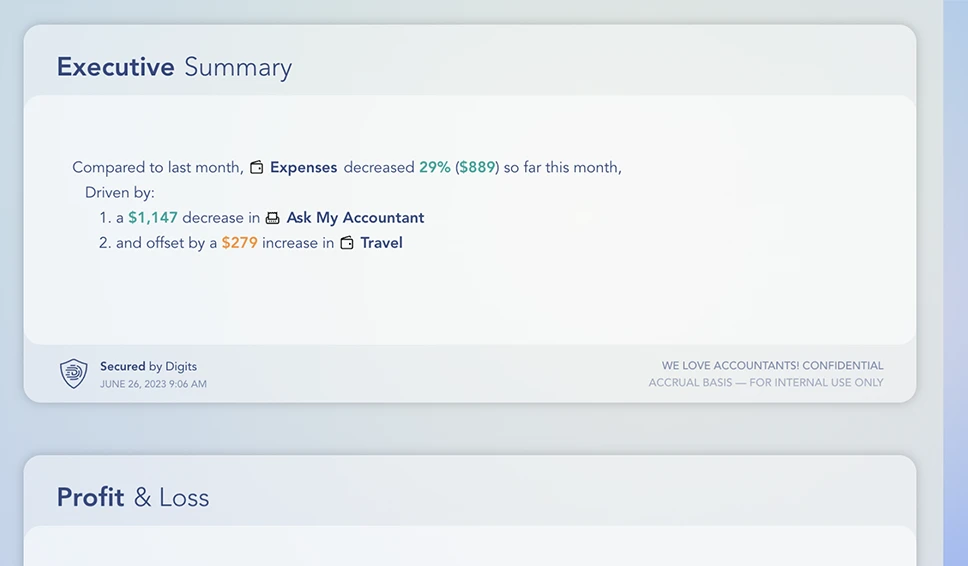The height and width of the screenshot is (566, 968).
Task: Click the blue vertical scrollbar strip
Action: 955,283
